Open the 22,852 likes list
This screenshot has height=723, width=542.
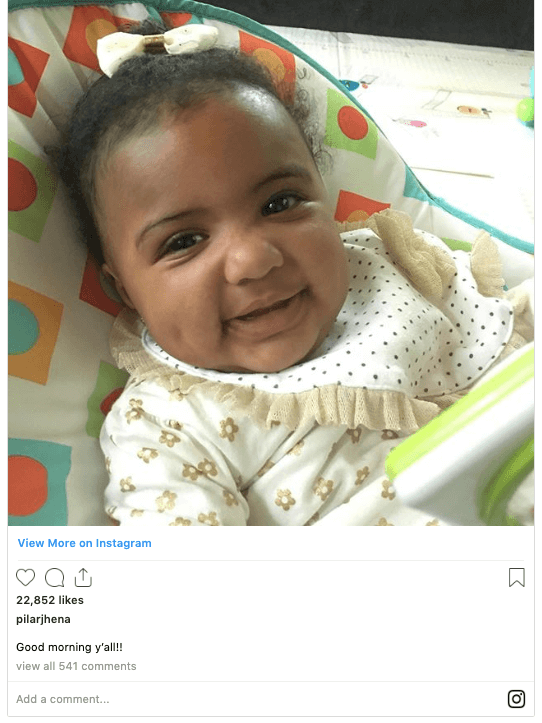[50, 600]
